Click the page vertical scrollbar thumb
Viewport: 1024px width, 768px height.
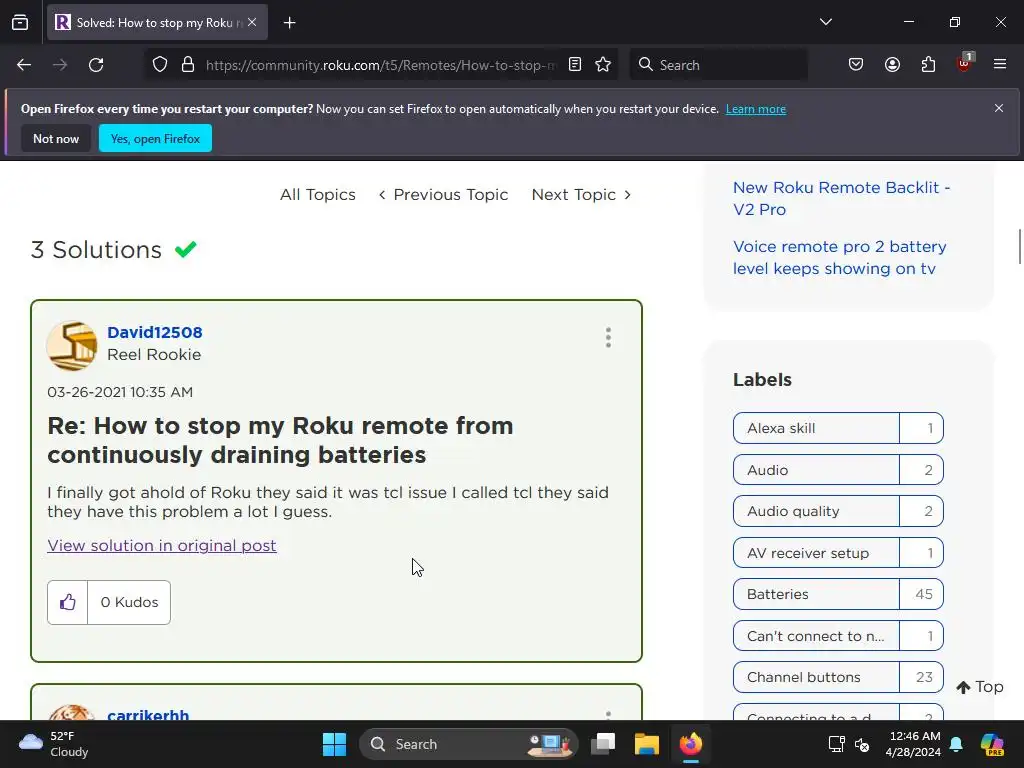pyautogui.click(x=1019, y=247)
